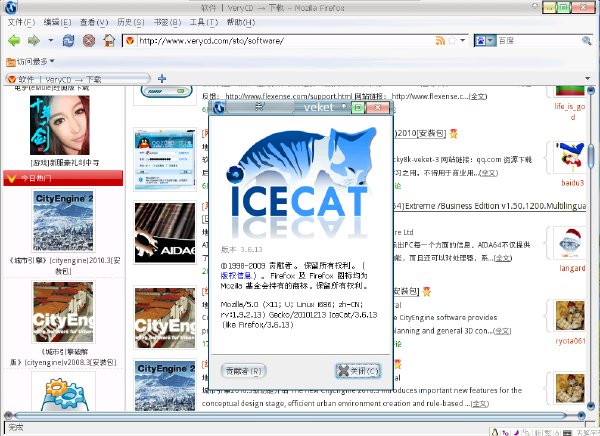Click the 完成 status bar text
This screenshot has width=600, height=436.
[16, 428]
